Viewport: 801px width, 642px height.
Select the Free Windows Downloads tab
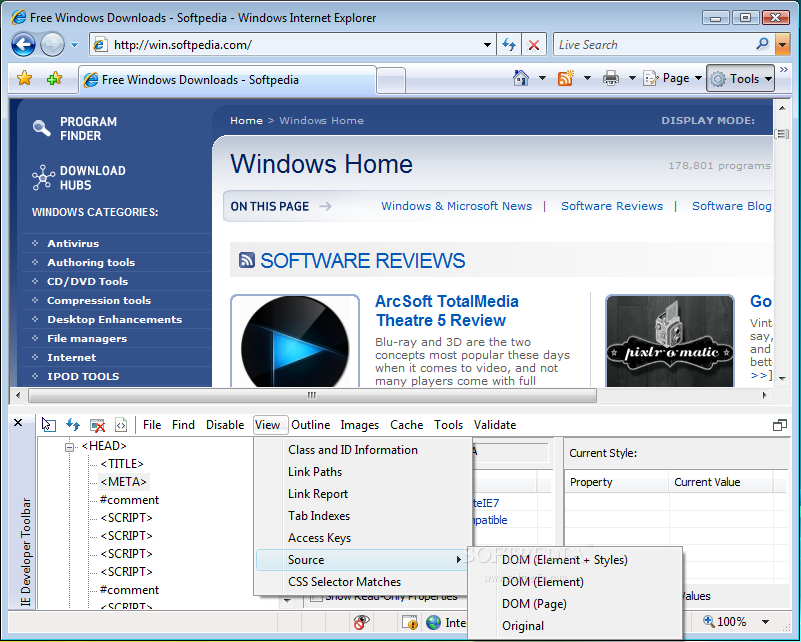coord(227,80)
